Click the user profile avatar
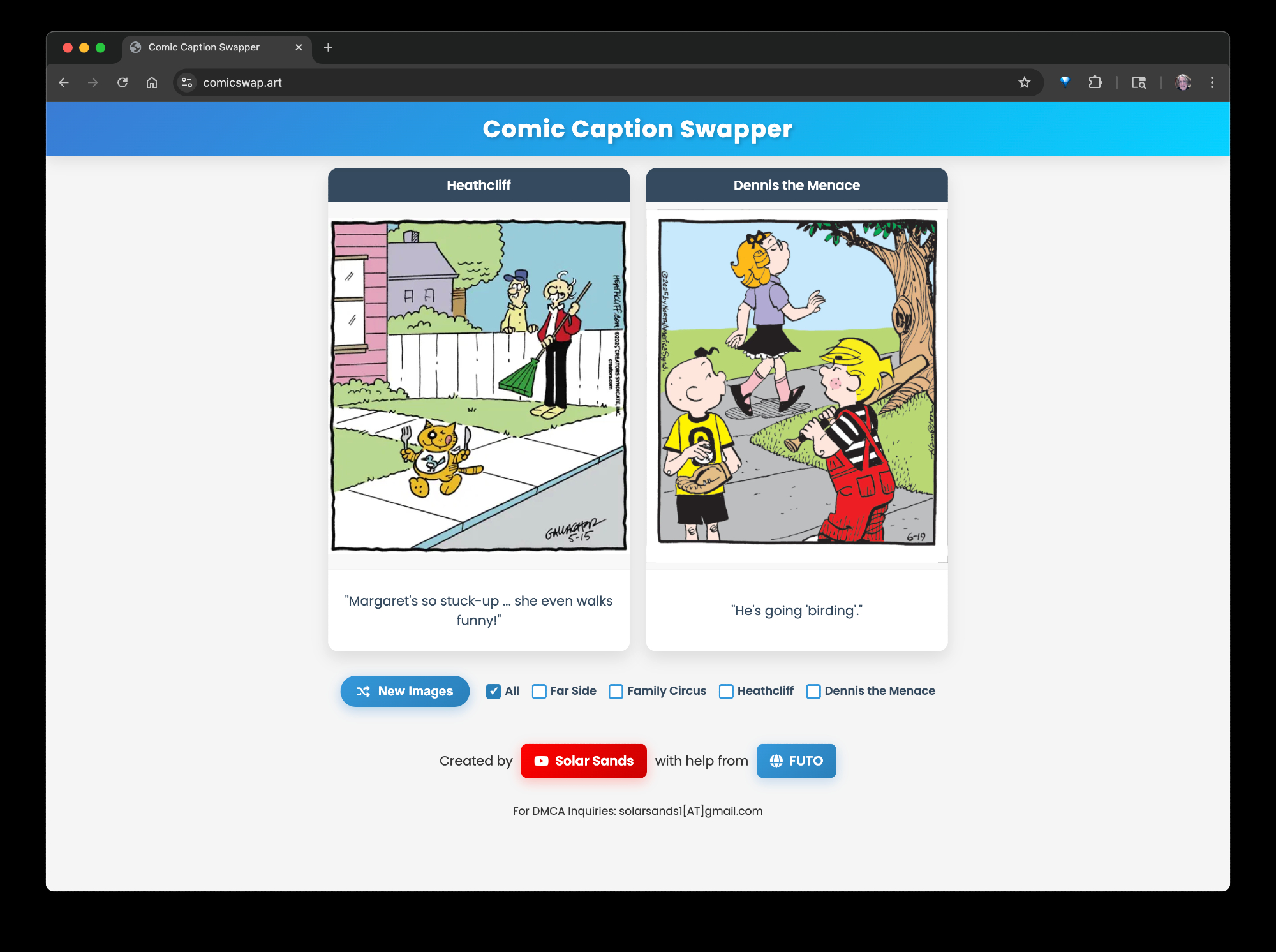This screenshot has height=952, width=1276. point(1183,82)
